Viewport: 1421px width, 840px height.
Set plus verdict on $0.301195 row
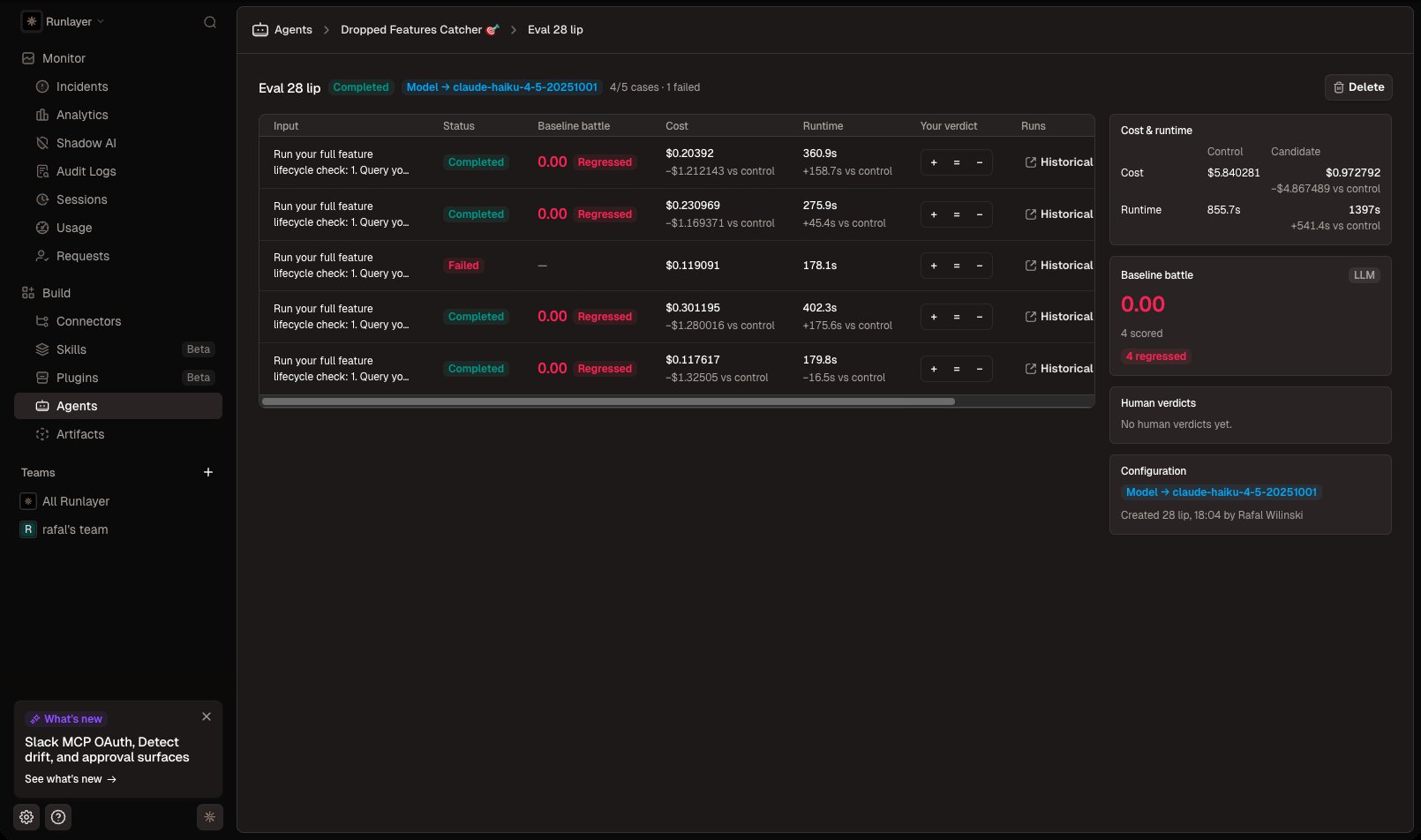[934, 317]
